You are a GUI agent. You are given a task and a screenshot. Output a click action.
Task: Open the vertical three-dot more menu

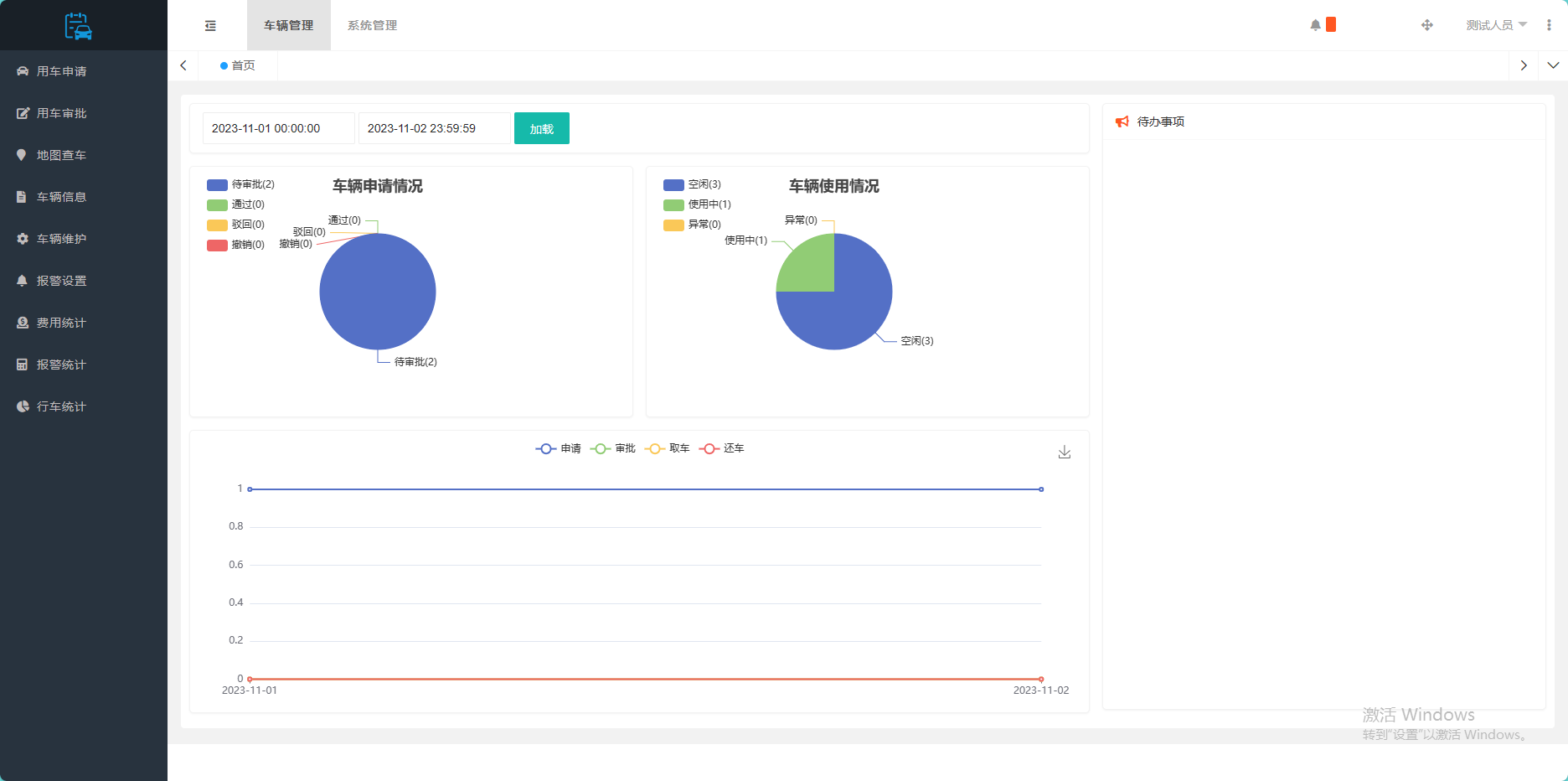click(1549, 25)
